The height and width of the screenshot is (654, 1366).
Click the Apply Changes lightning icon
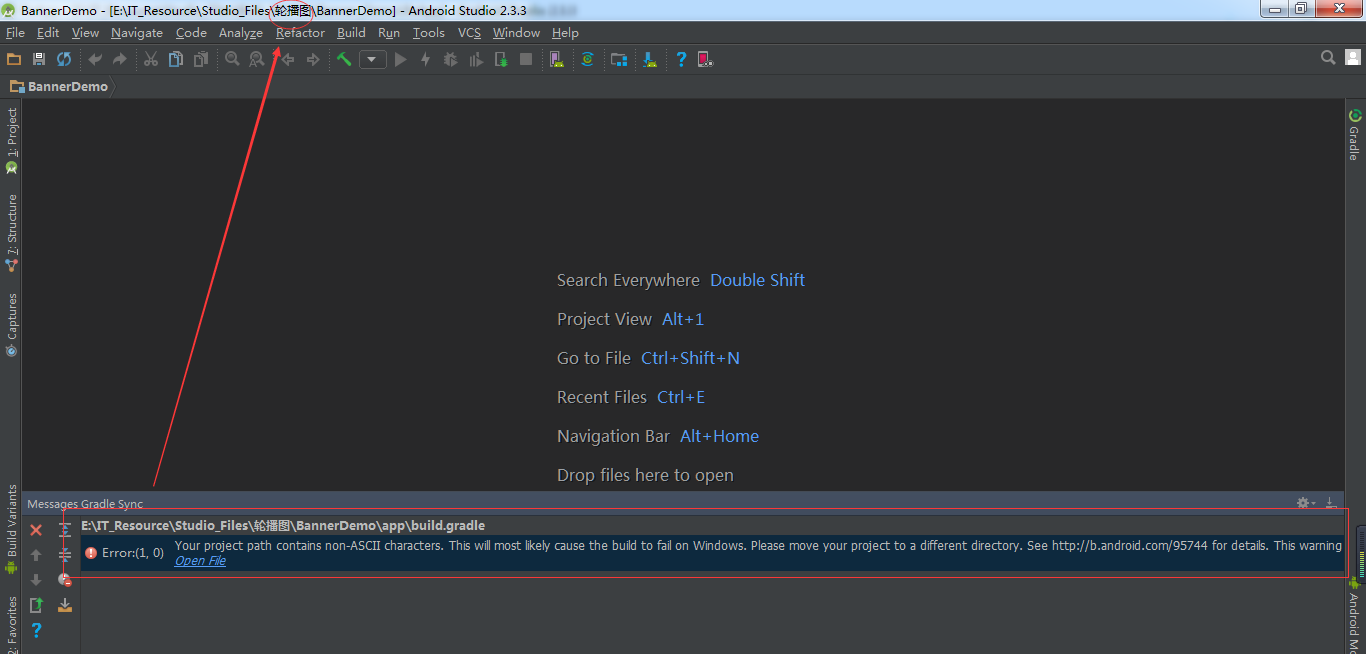[x=426, y=59]
